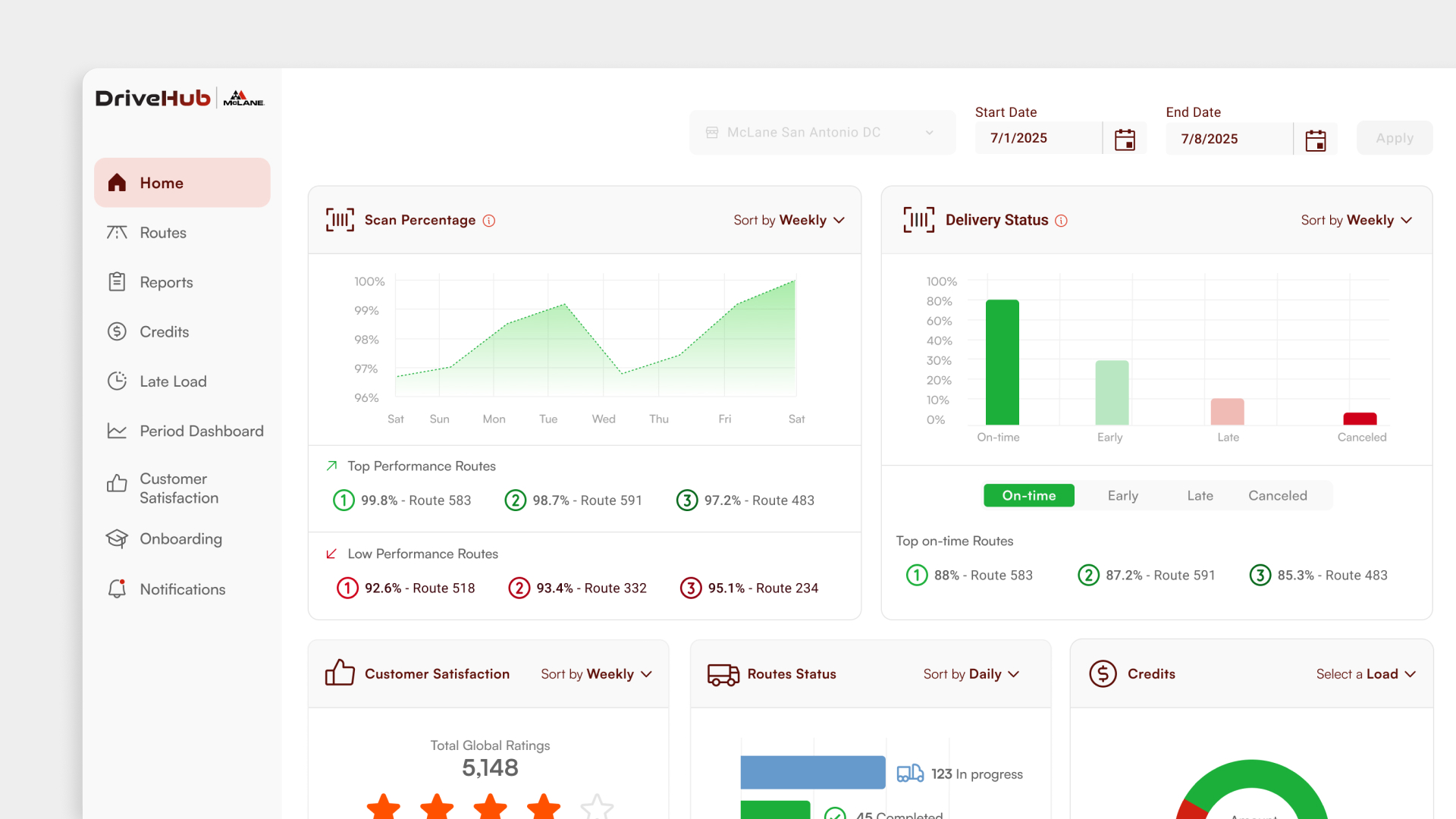The height and width of the screenshot is (819, 1456).
Task: Click the Onboarding graduation cap icon
Action: point(117,538)
